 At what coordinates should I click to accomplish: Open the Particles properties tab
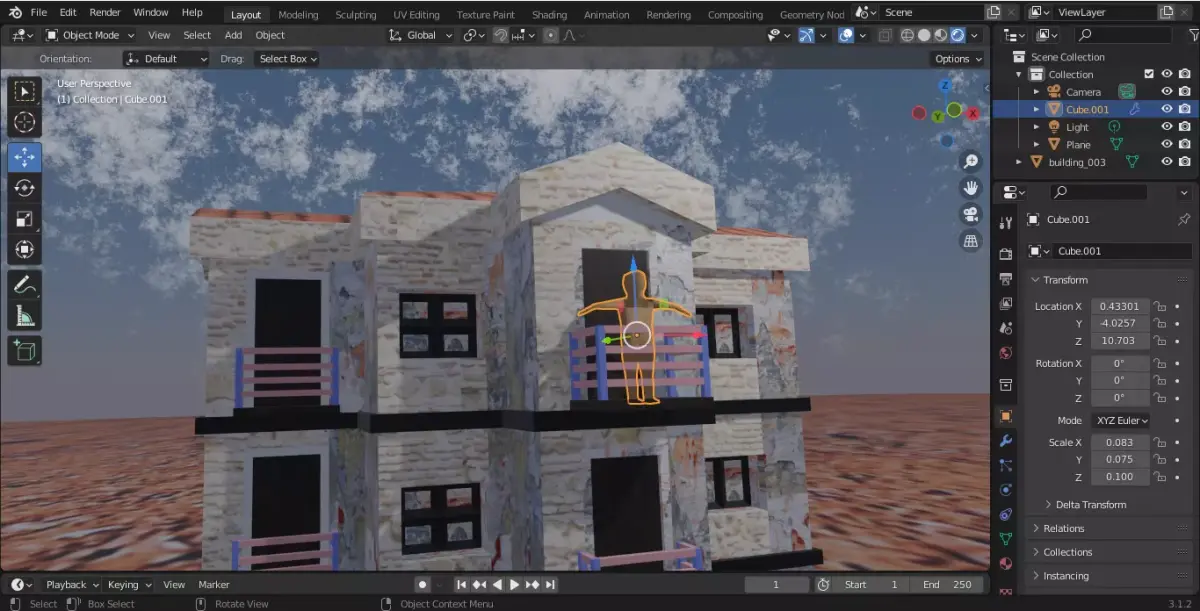[x=1006, y=465]
